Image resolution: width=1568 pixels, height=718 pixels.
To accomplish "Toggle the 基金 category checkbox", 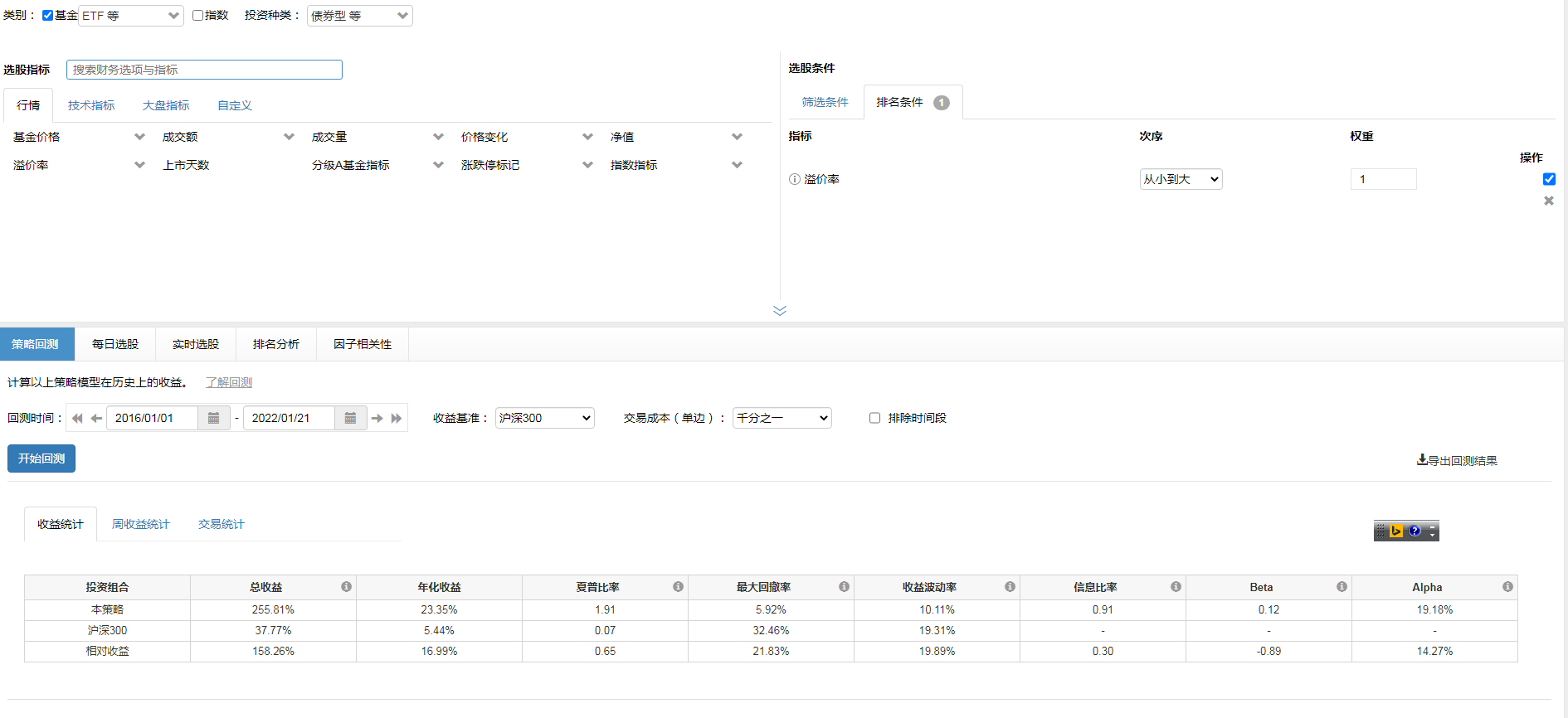I will point(48,16).
